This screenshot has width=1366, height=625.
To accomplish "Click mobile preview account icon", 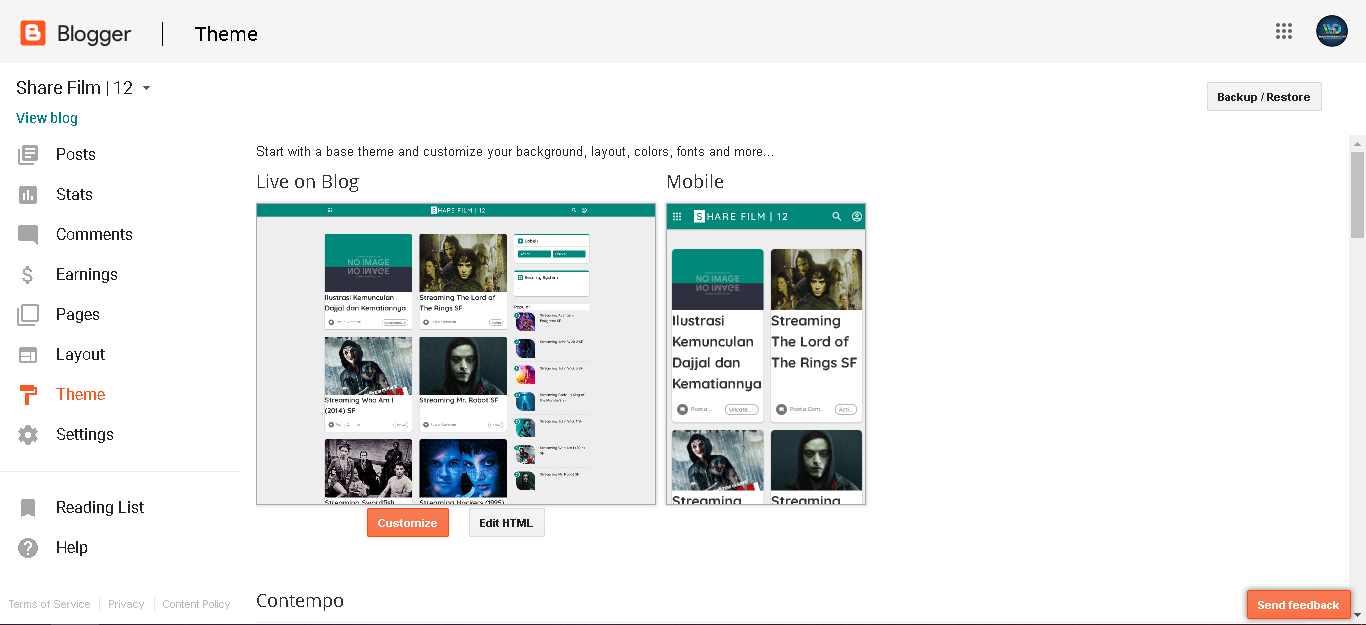I will tap(856, 216).
